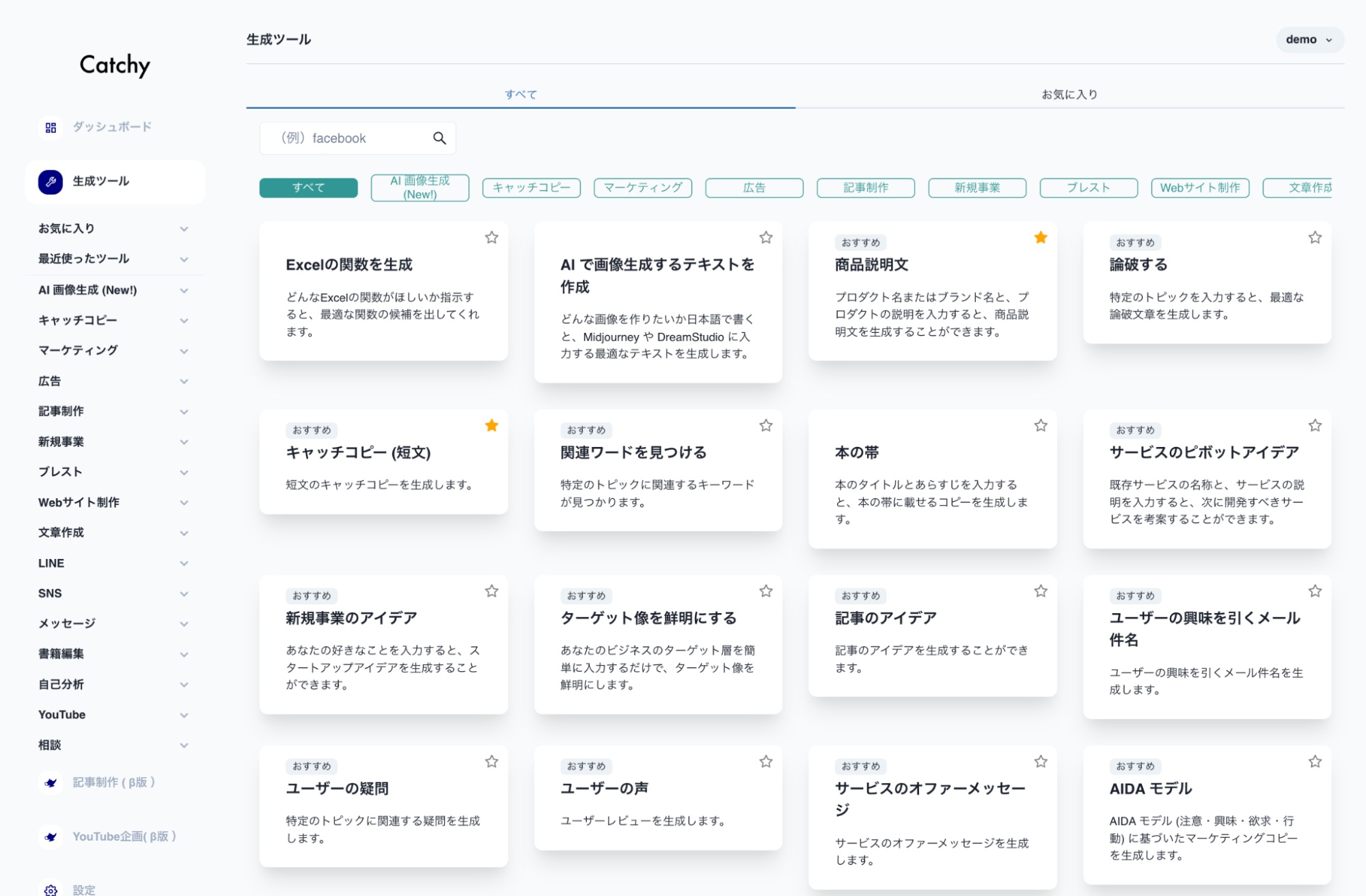Click the search magnifier icon
Screen dimensions: 1366x896
click(x=439, y=139)
